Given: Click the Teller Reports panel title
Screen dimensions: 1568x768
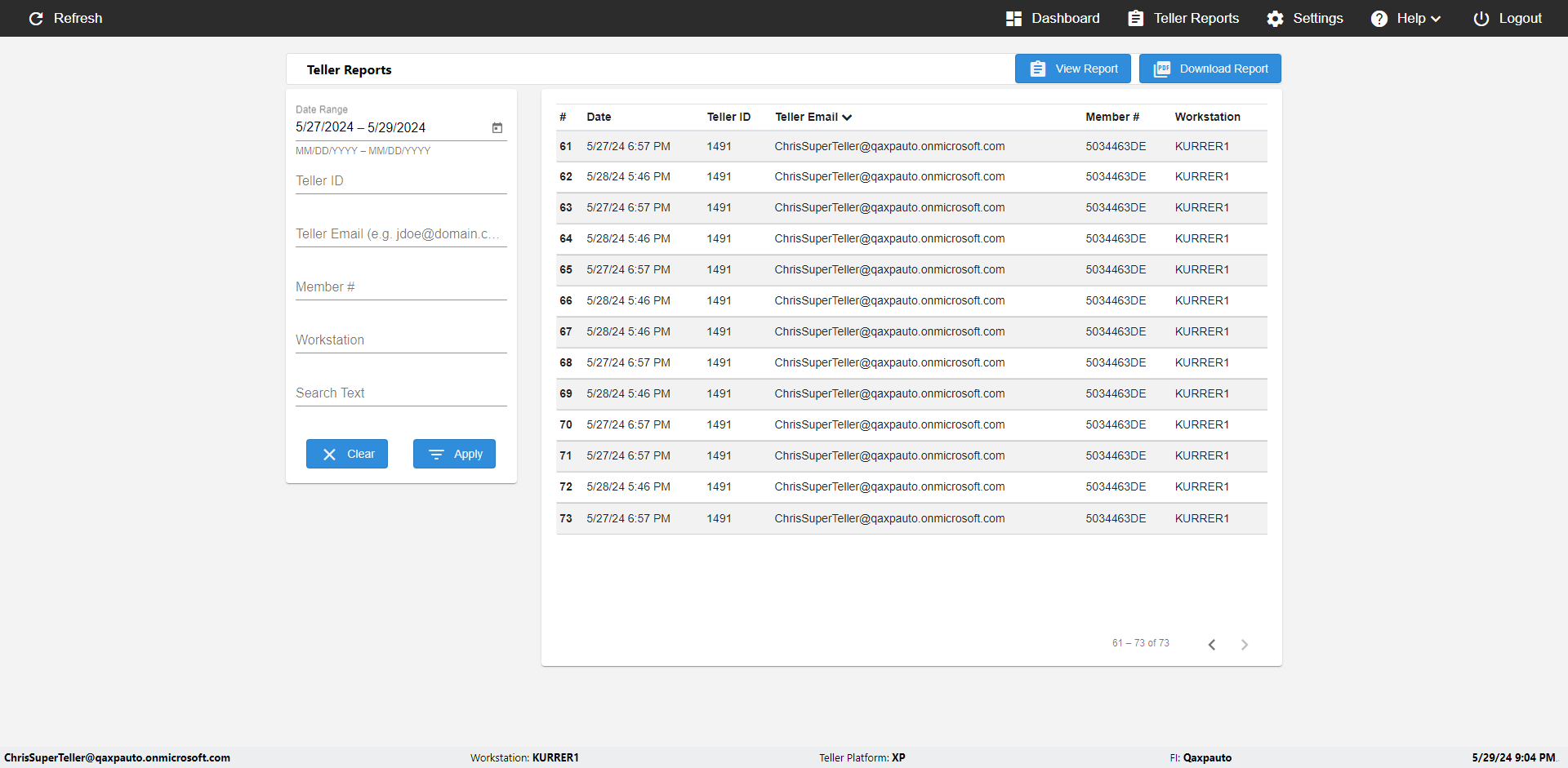Looking at the screenshot, I should pos(349,70).
